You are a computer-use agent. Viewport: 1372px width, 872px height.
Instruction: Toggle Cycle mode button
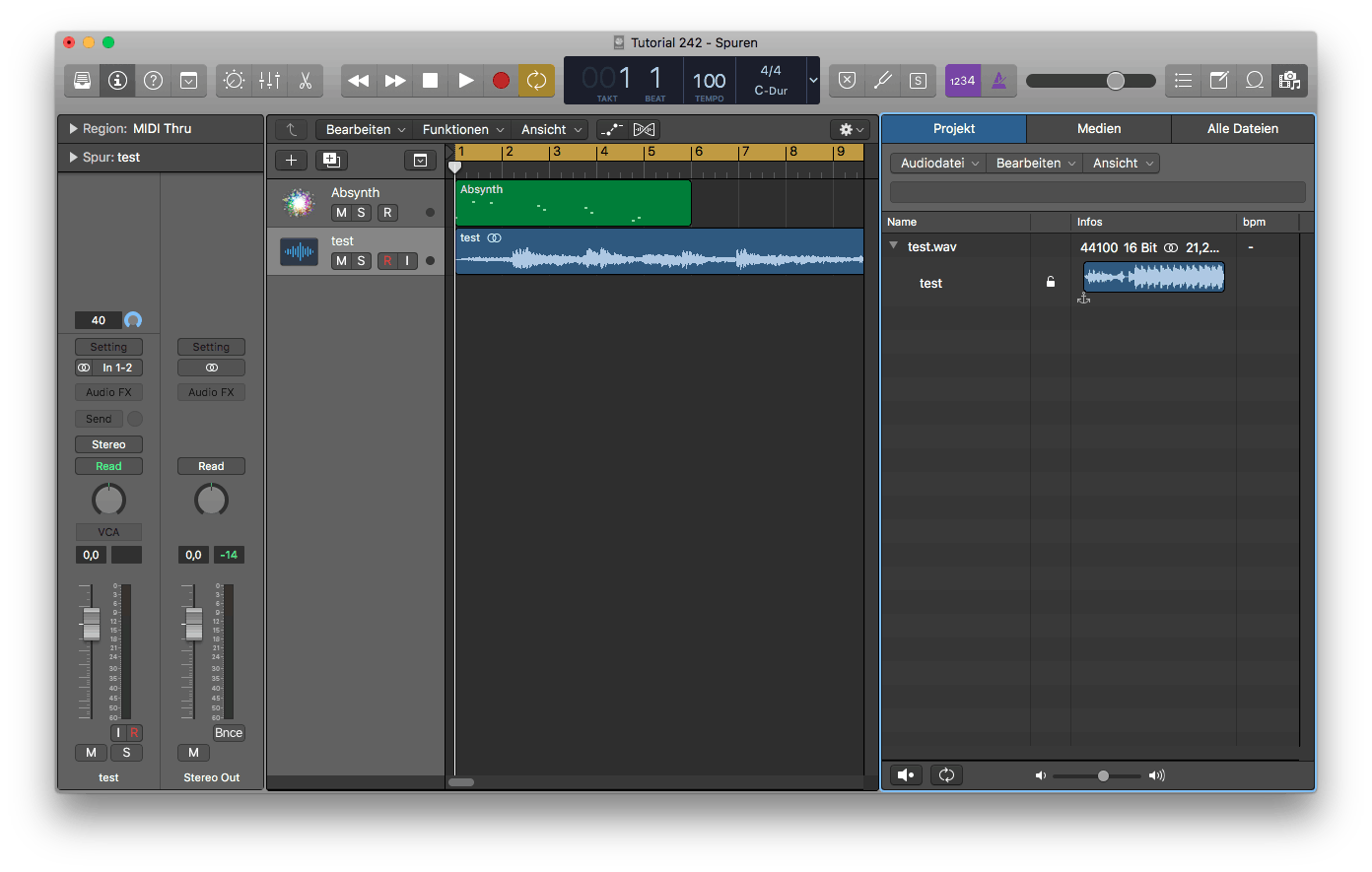(x=536, y=81)
